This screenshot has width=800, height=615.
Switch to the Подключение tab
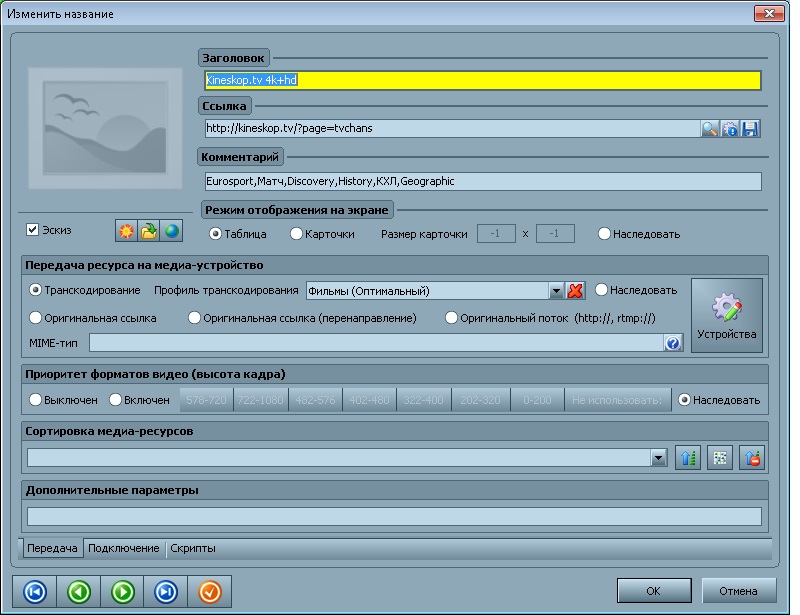coord(123,548)
